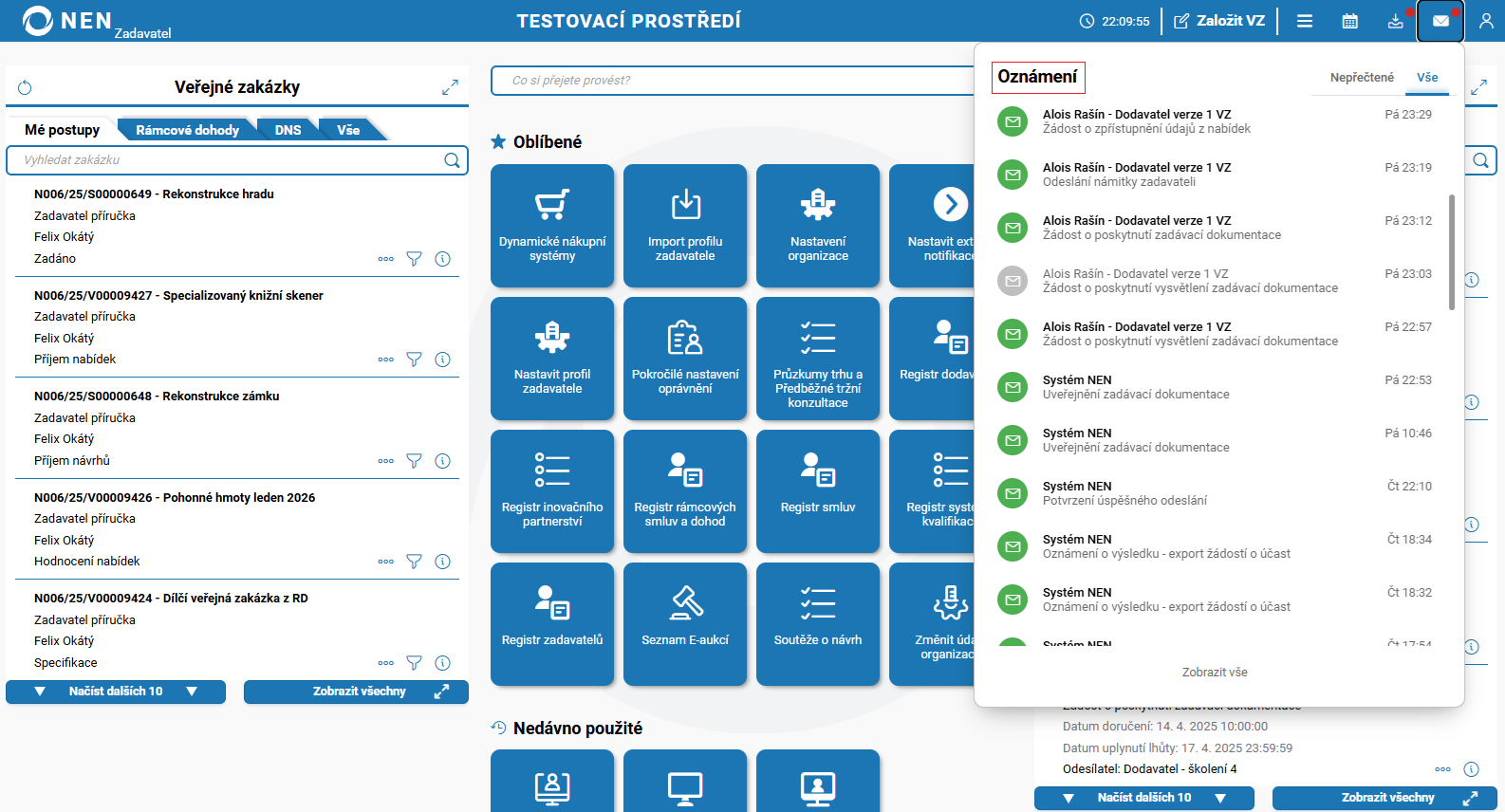Open Průzkumy trhu a Předběžné tržní konzultace tile

(x=818, y=359)
